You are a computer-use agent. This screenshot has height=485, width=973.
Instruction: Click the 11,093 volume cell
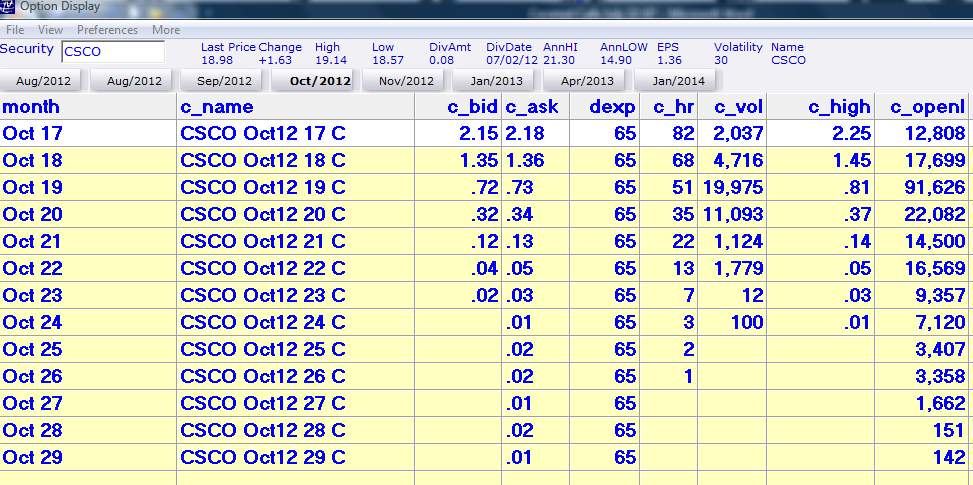[733, 214]
